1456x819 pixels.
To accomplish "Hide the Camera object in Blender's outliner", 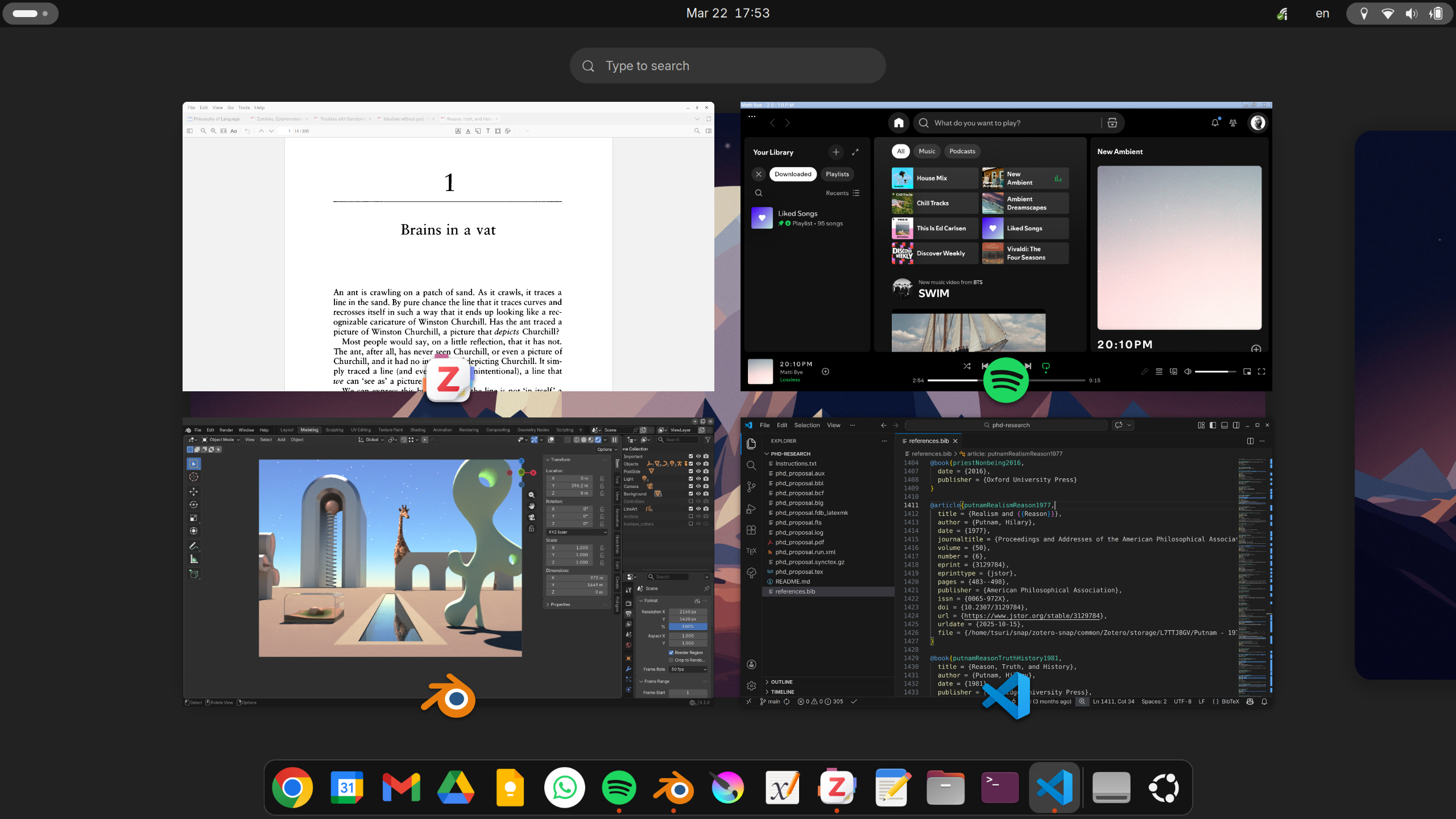I will point(699,486).
